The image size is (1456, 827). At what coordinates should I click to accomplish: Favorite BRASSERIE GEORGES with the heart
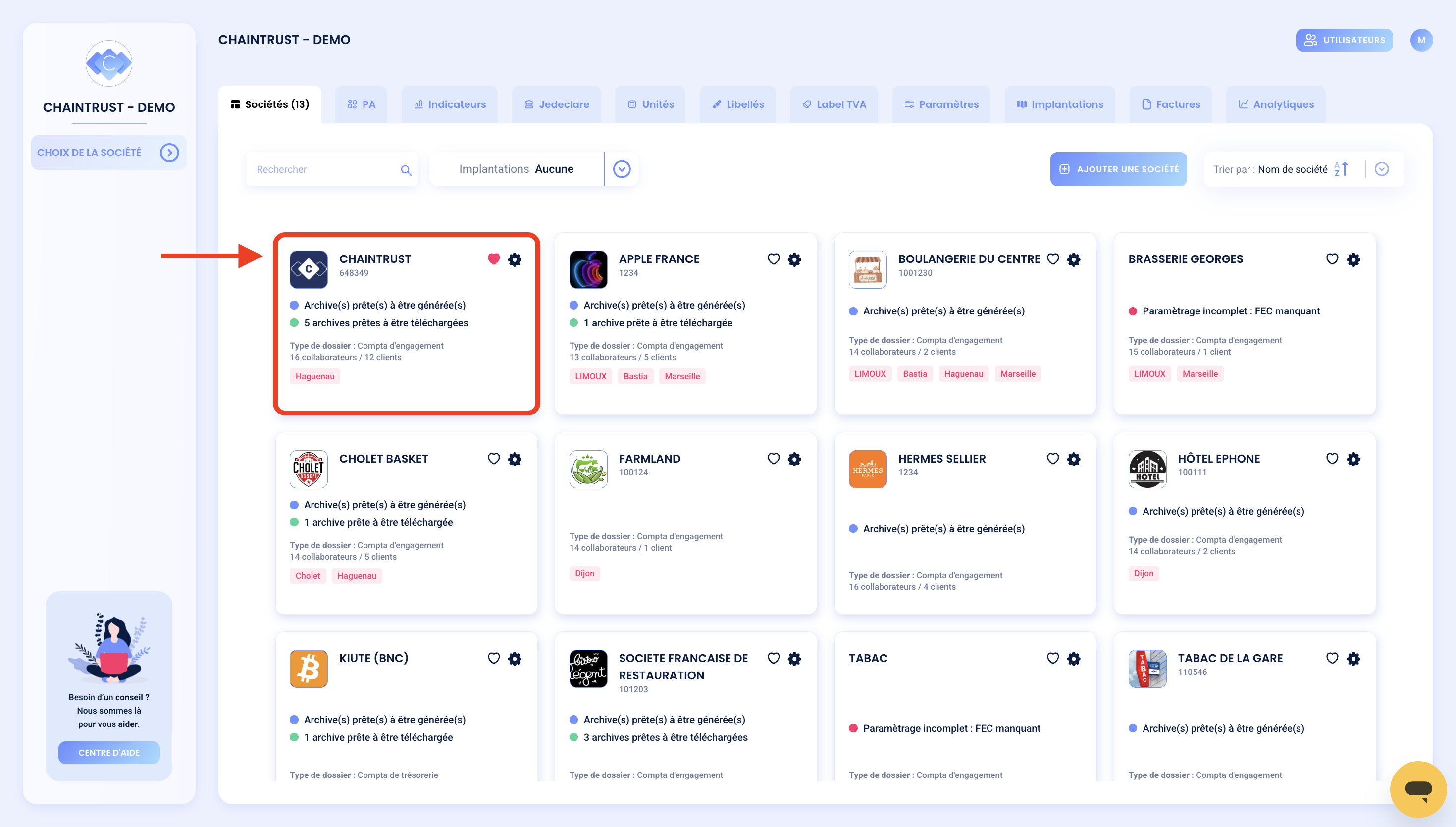(1332, 259)
